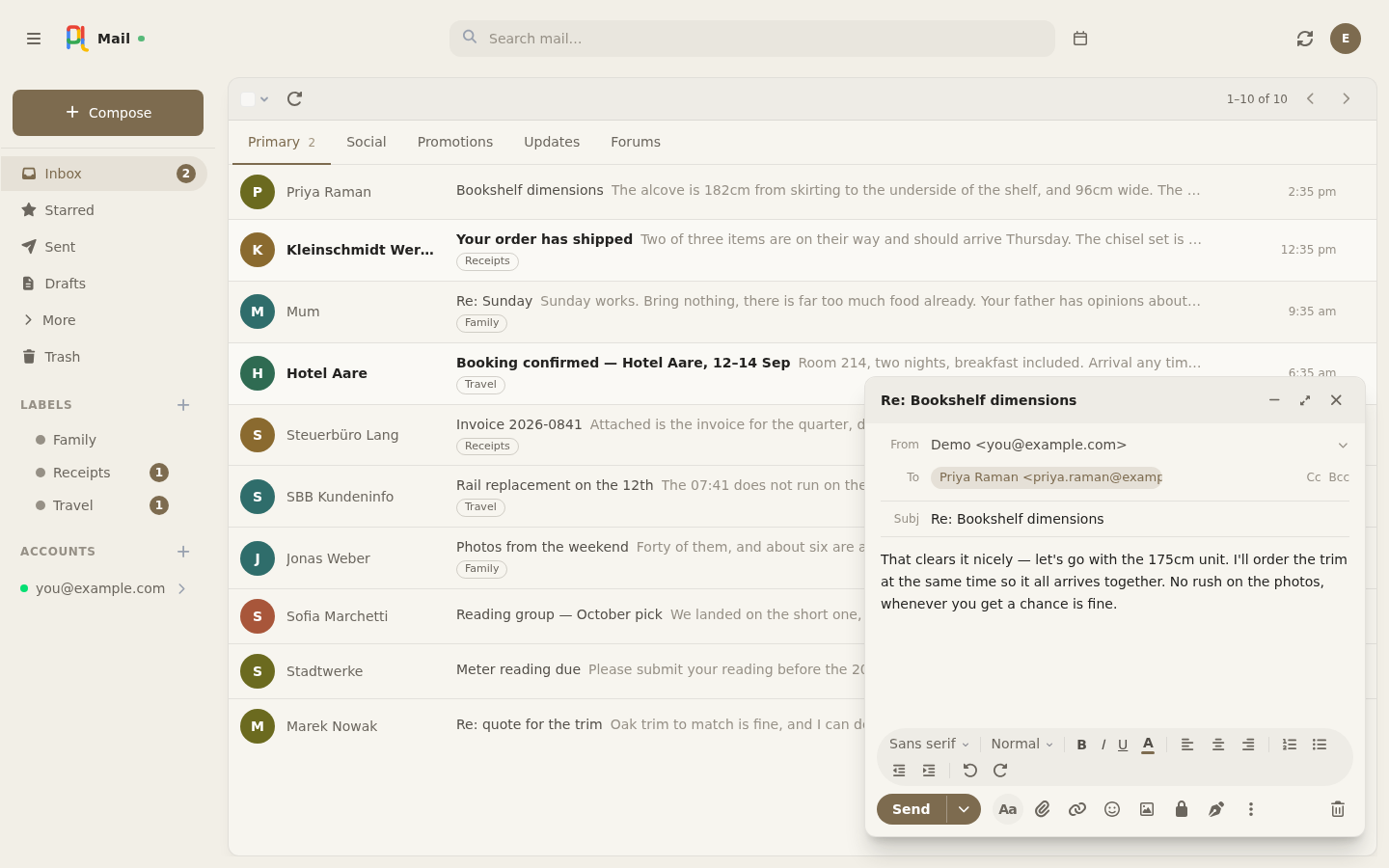
Task: Toggle bold formatting in composer
Action: (1081, 745)
